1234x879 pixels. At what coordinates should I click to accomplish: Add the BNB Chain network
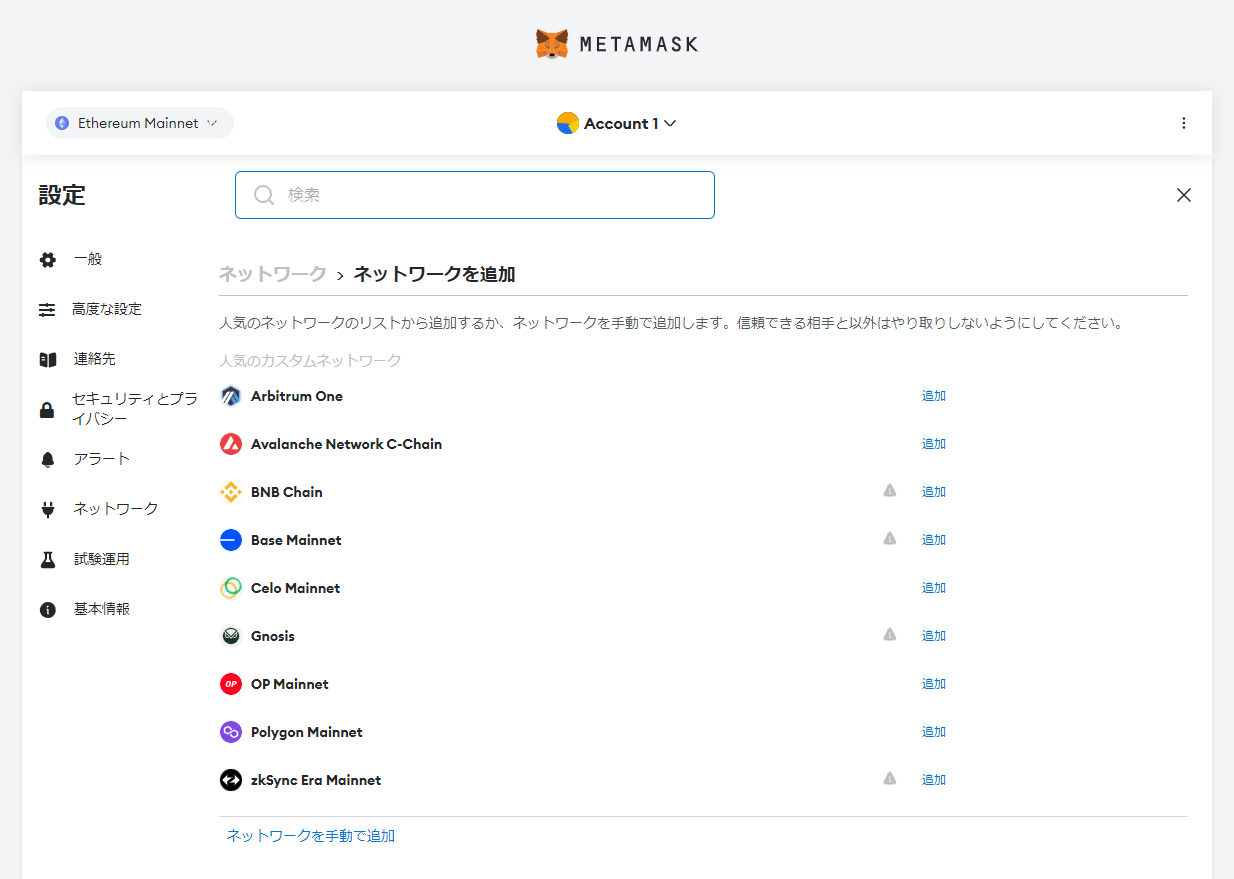pos(934,492)
